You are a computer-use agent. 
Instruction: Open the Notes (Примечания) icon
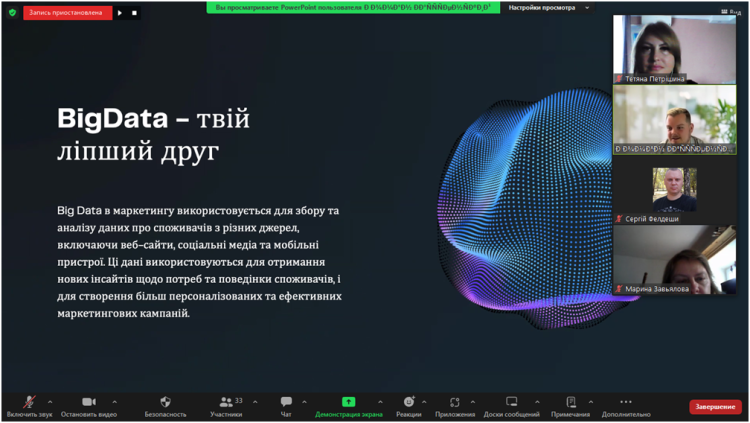570,402
